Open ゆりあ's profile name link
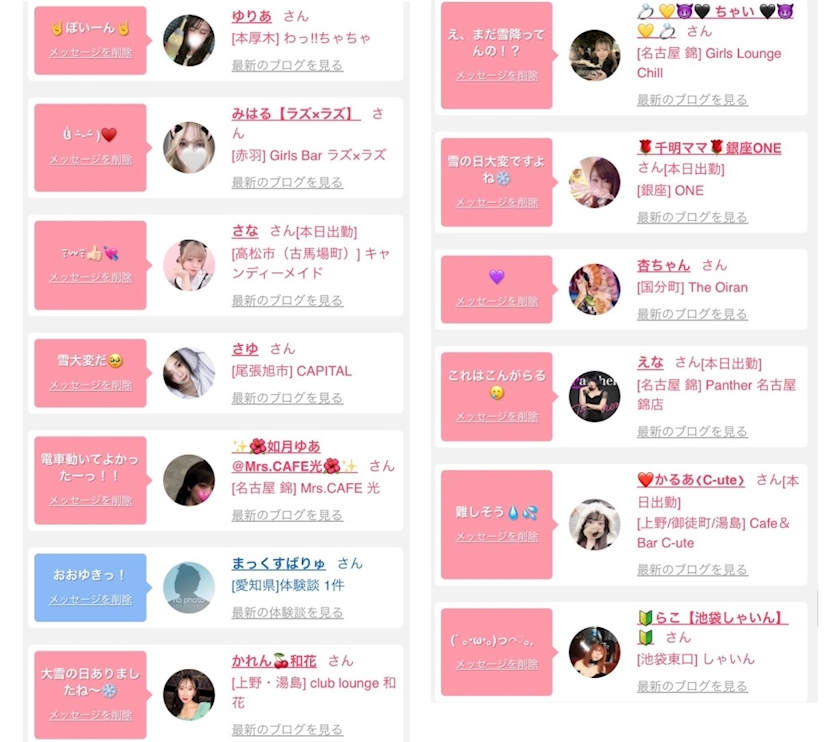 251,16
